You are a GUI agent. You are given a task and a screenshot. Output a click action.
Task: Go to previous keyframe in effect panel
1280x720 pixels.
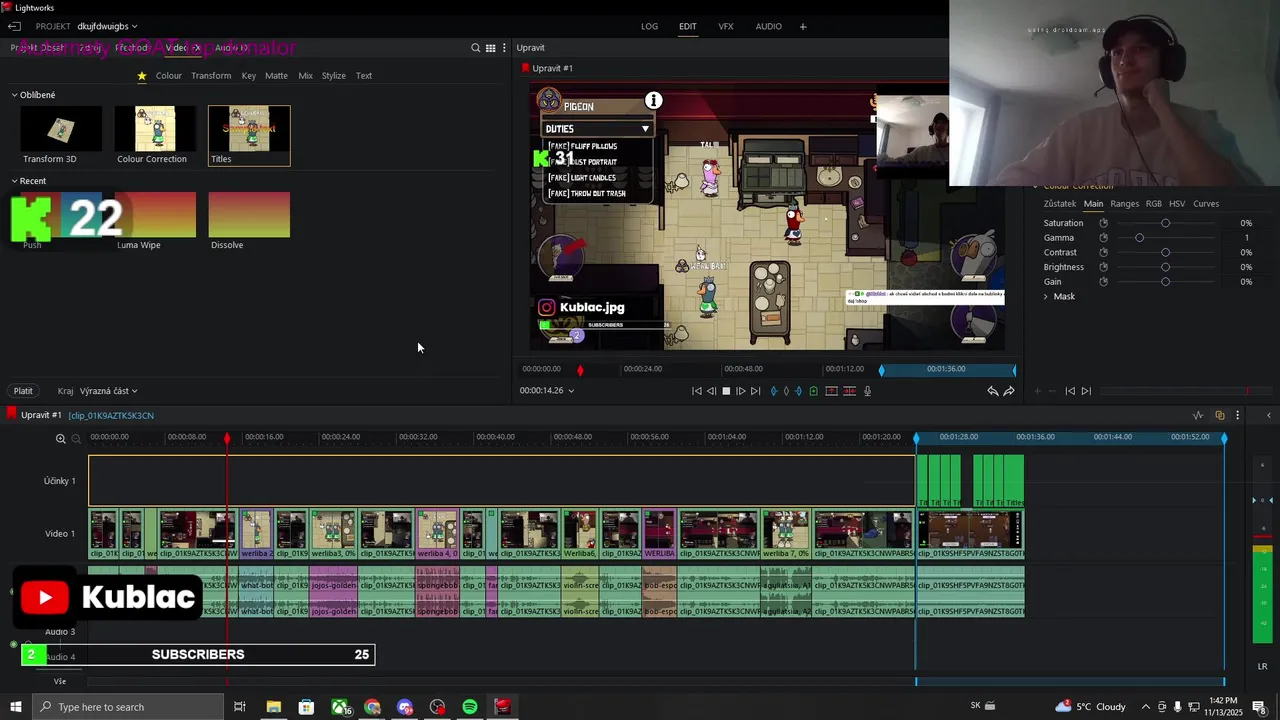point(1070,391)
